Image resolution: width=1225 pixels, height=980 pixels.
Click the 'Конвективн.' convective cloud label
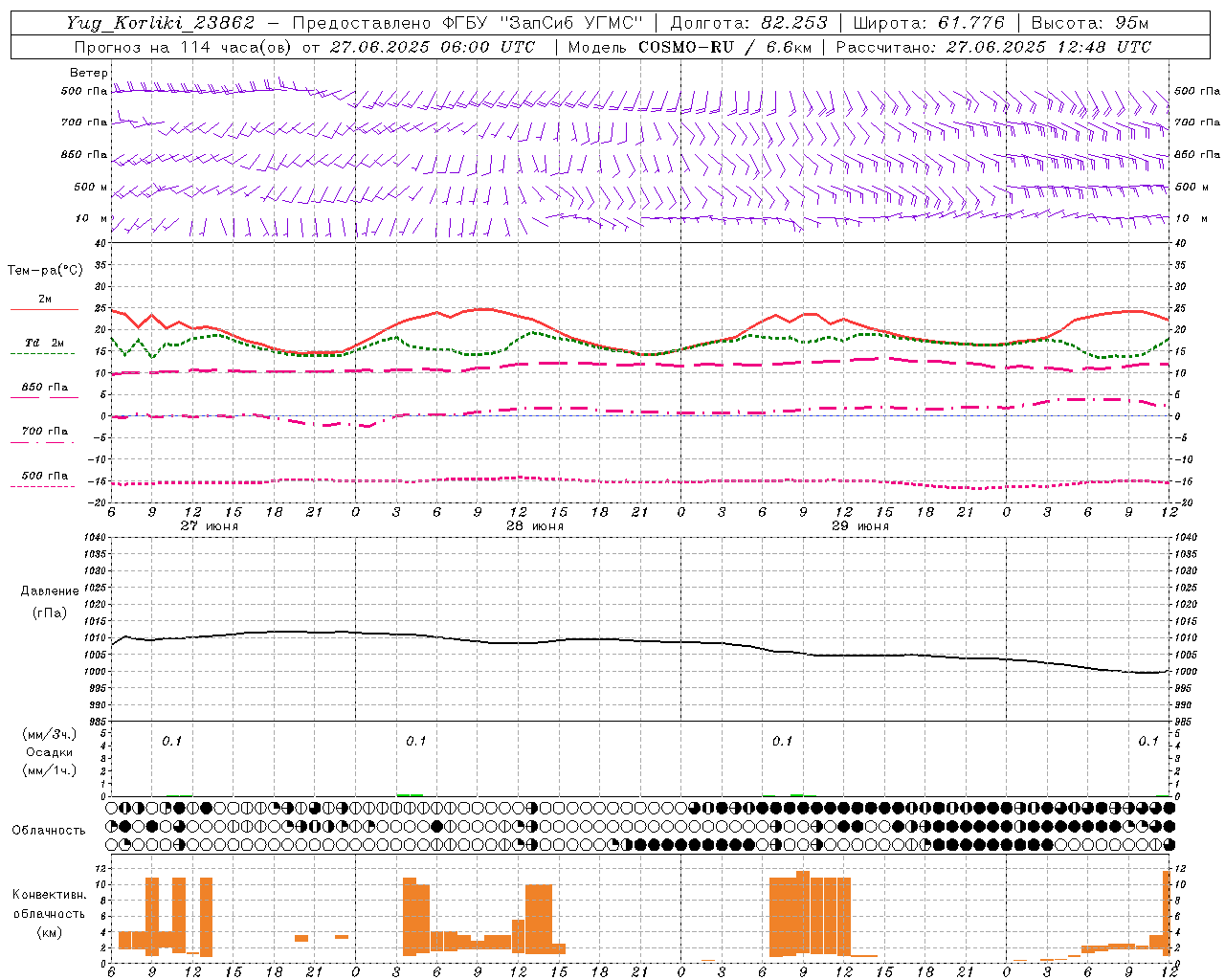(49, 895)
